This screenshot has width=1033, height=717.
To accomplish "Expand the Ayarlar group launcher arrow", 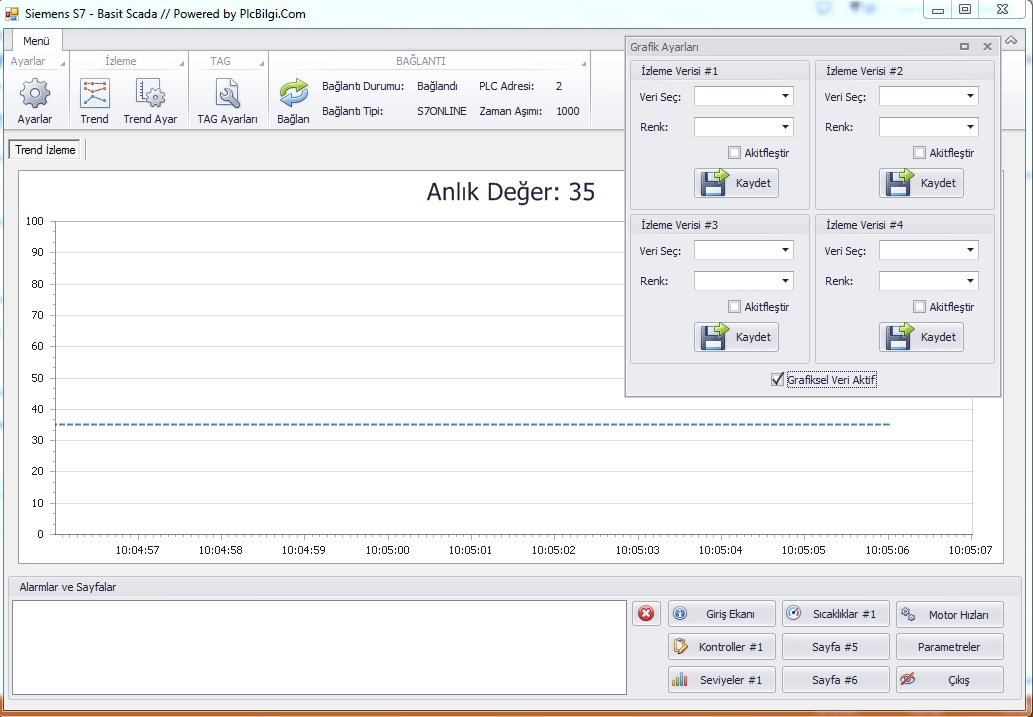I will click(63, 63).
